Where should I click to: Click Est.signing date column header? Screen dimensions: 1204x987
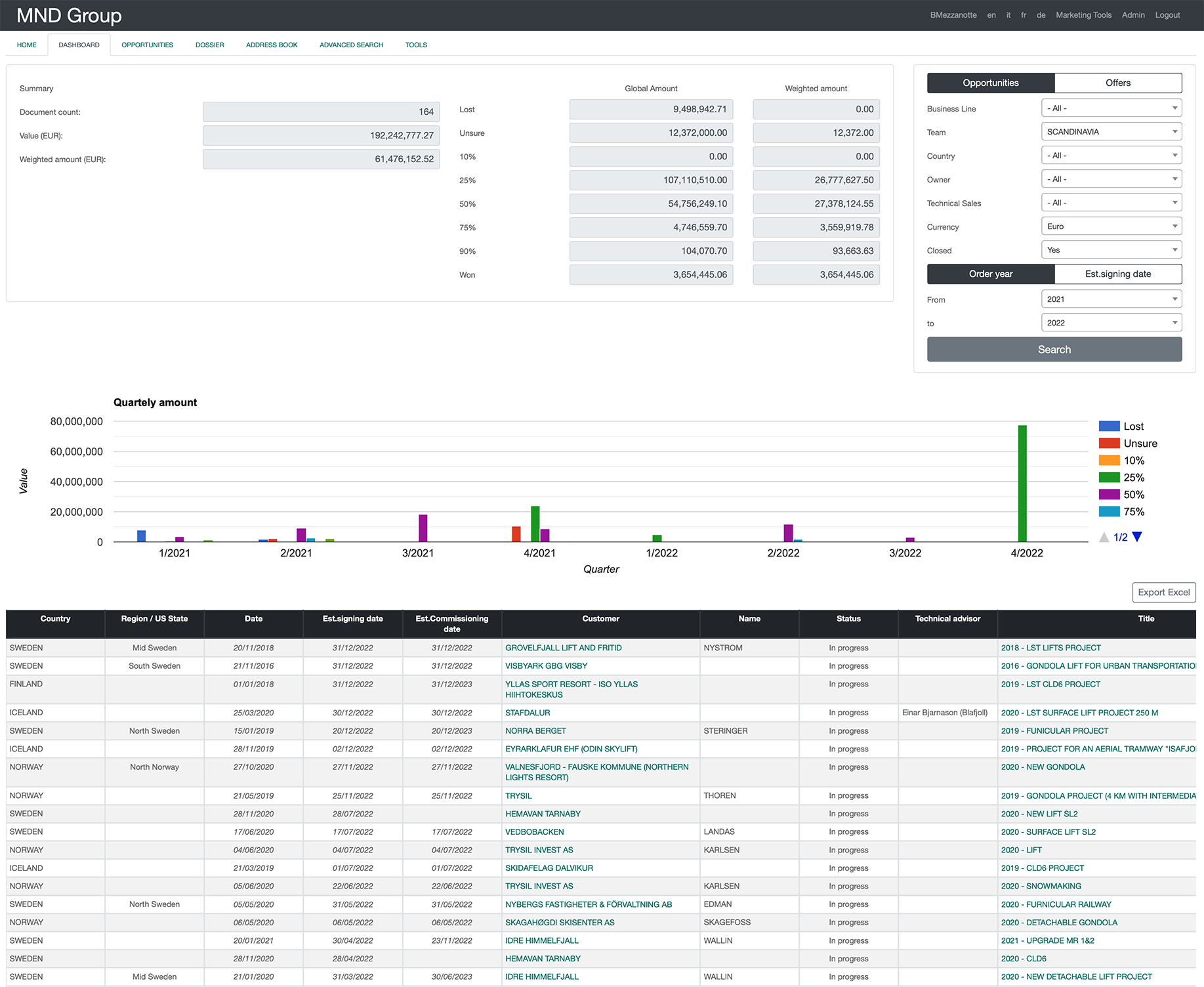(x=353, y=623)
